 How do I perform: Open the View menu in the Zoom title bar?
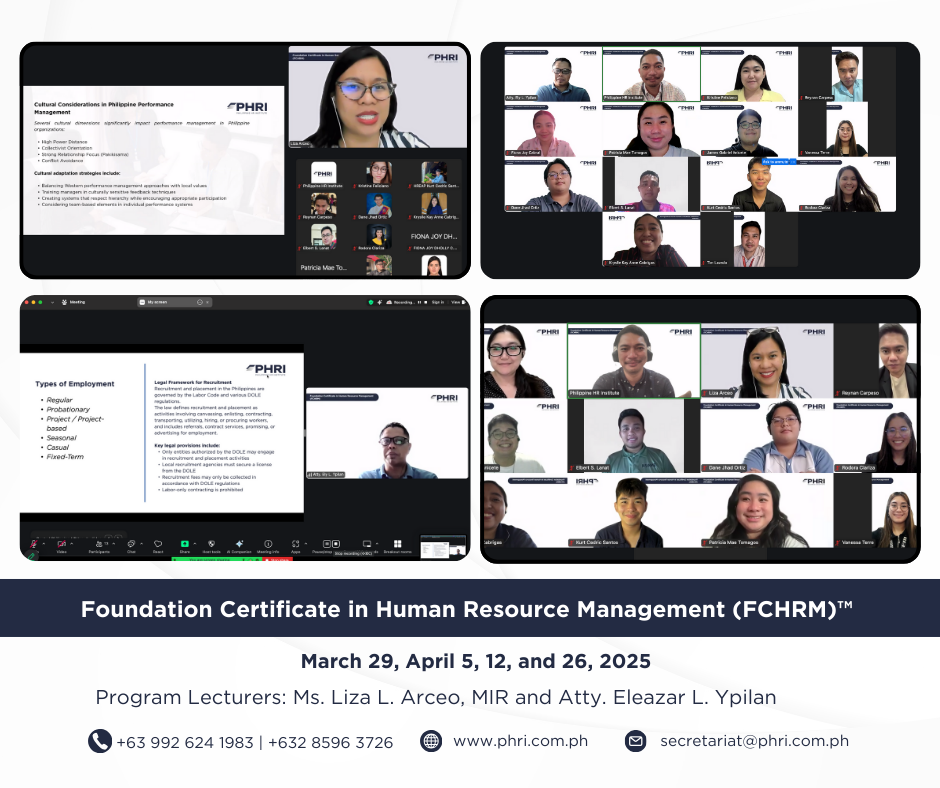point(457,302)
